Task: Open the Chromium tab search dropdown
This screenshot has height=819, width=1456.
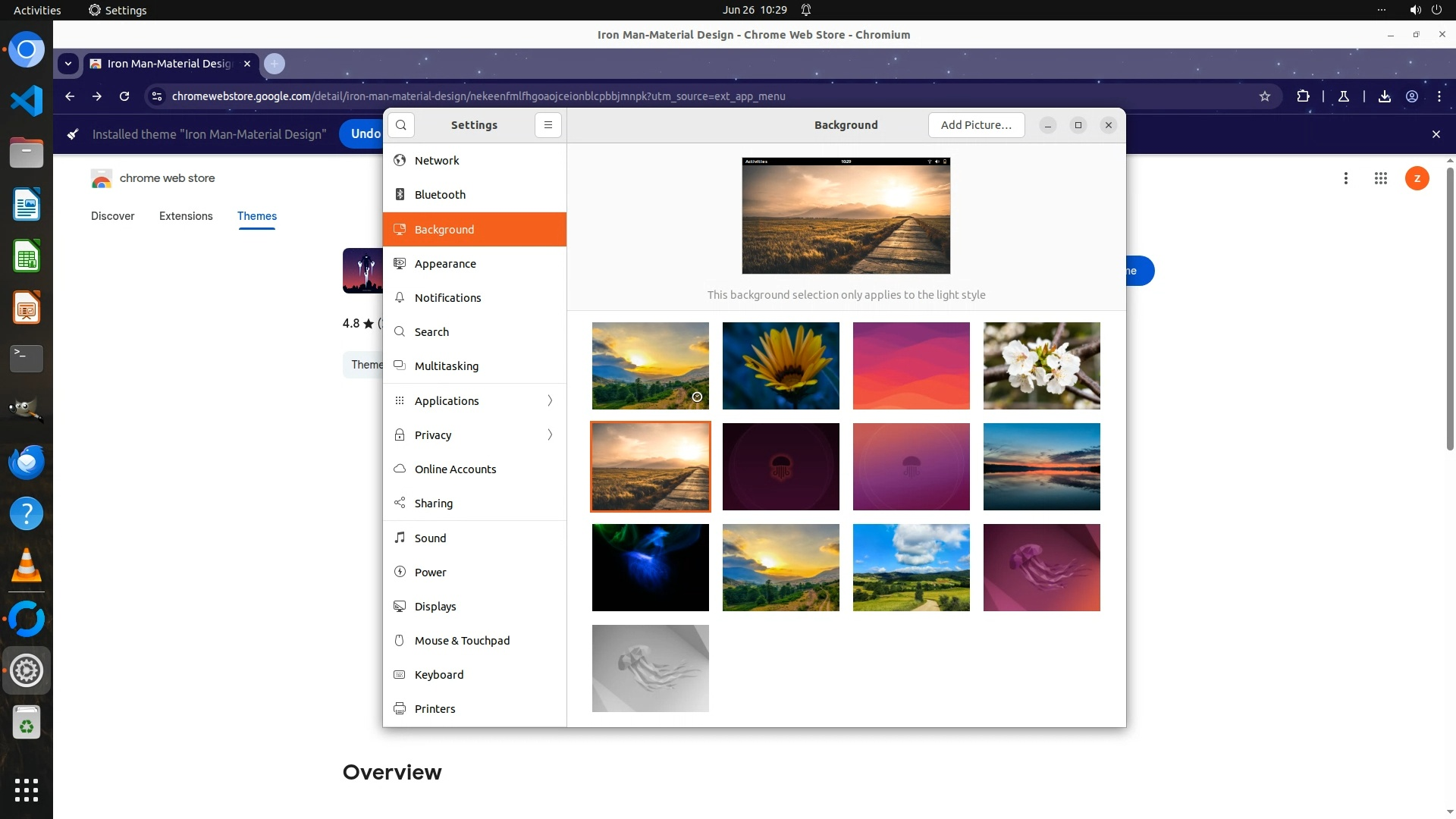Action: [68, 64]
